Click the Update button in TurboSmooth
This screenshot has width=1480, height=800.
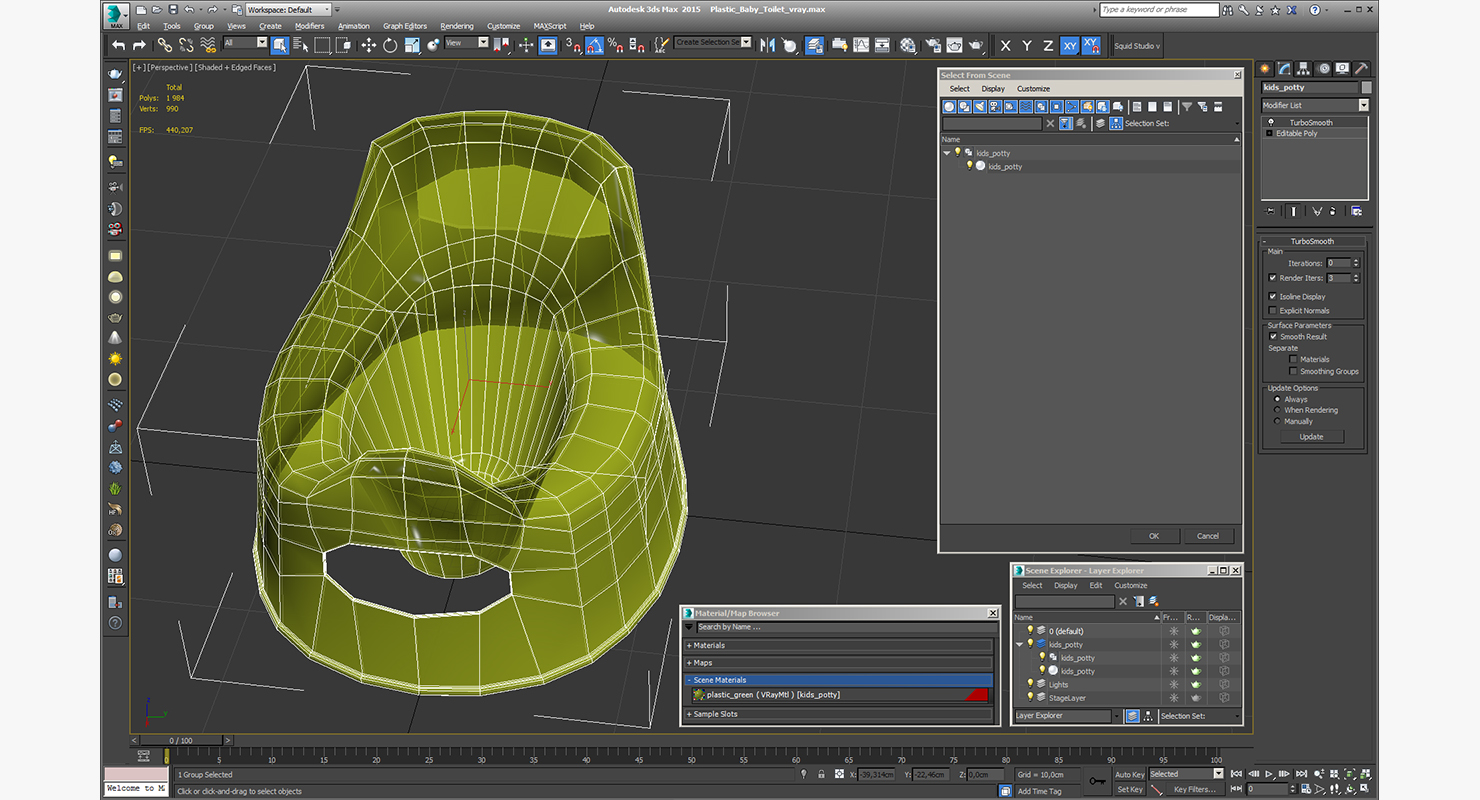(x=1311, y=436)
